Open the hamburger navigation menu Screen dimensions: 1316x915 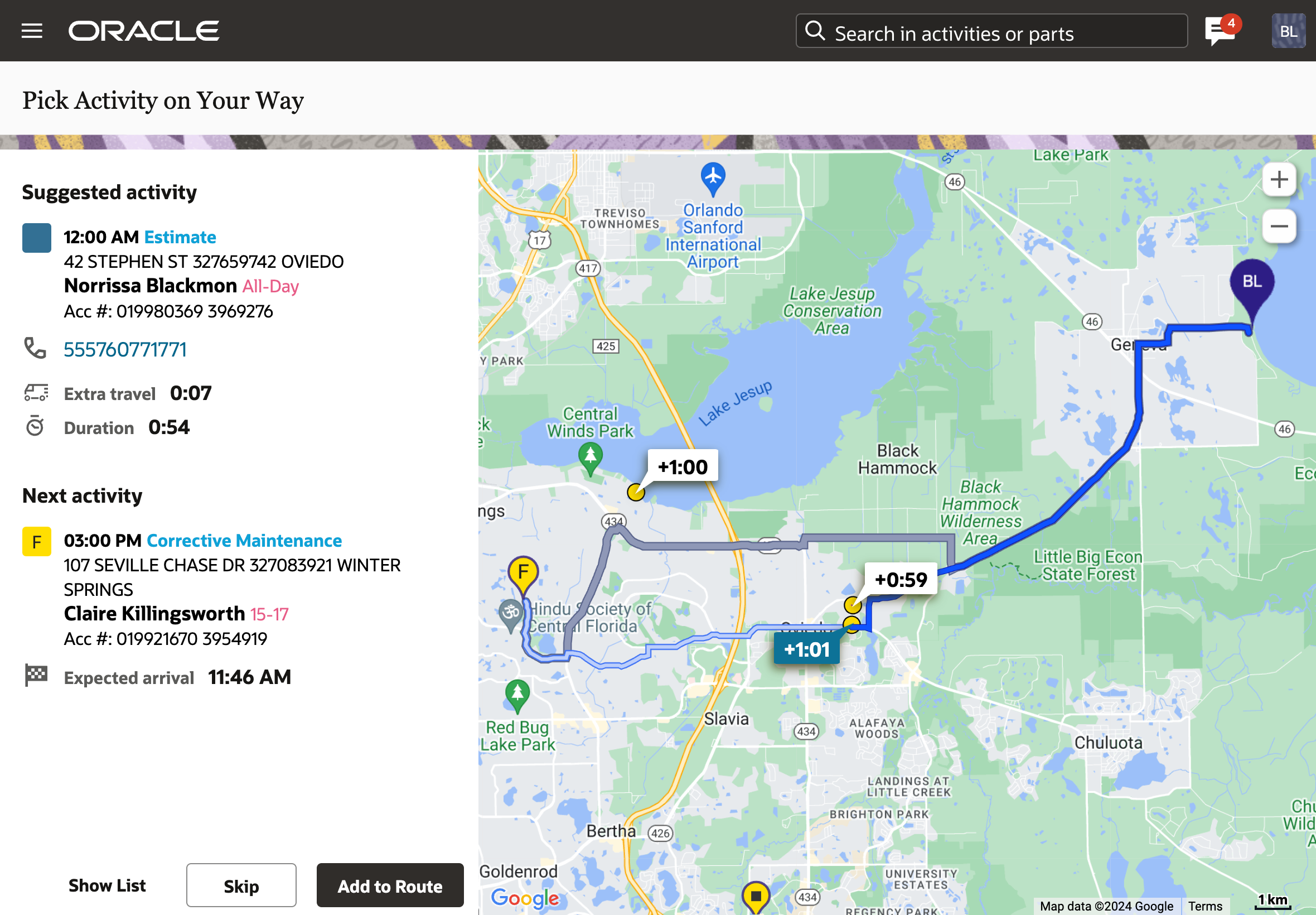pyautogui.click(x=32, y=31)
